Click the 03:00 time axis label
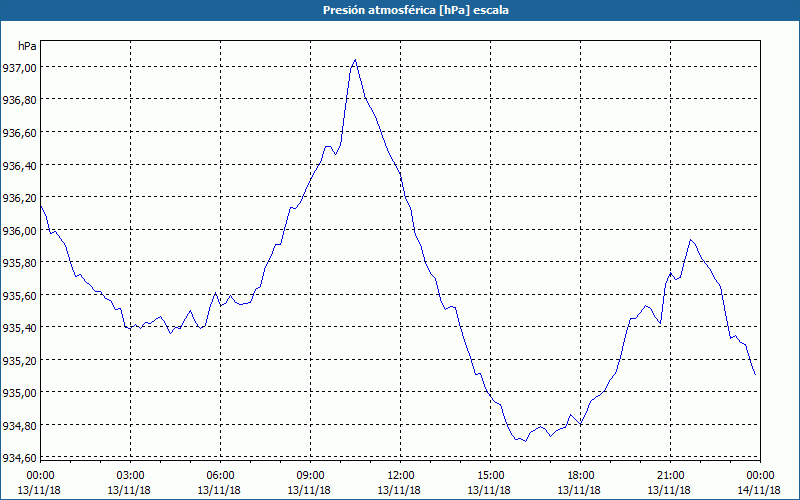Image resolution: width=800 pixels, height=500 pixels. [130, 476]
